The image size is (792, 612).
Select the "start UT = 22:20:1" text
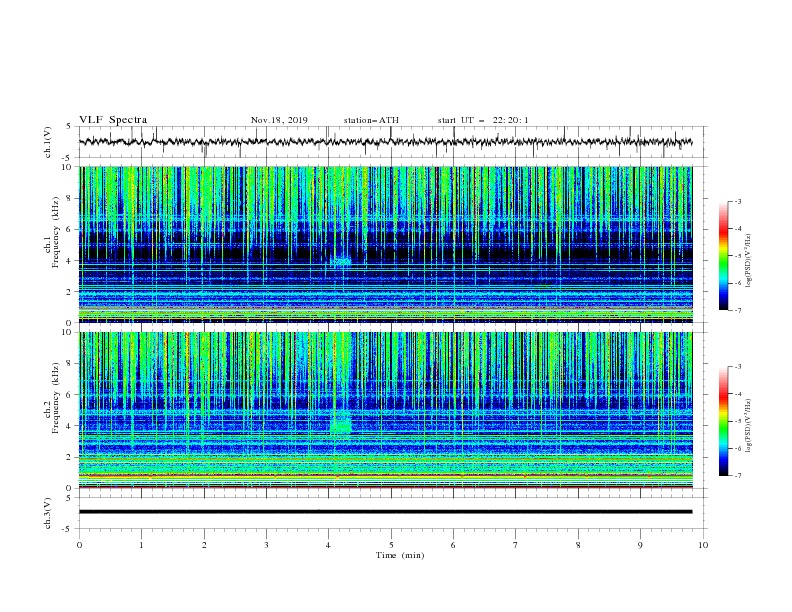click(x=483, y=120)
